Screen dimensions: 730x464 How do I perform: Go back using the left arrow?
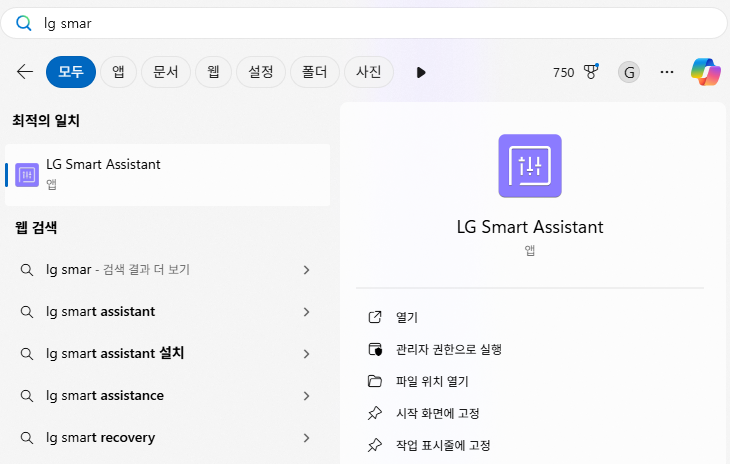pyautogui.click(x=25, y=72)
